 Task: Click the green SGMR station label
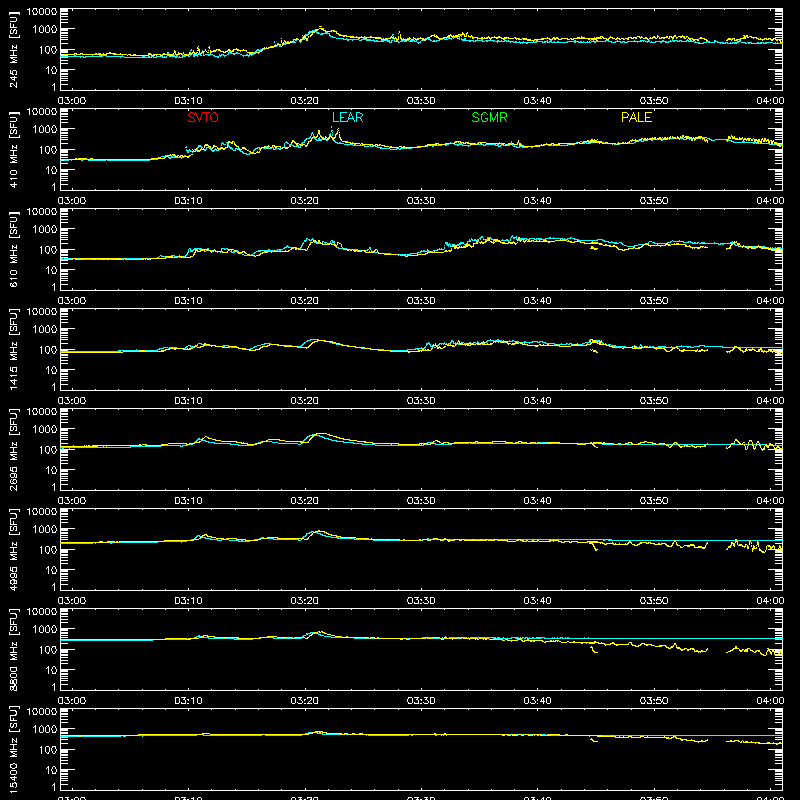click(x=489, y=117)
